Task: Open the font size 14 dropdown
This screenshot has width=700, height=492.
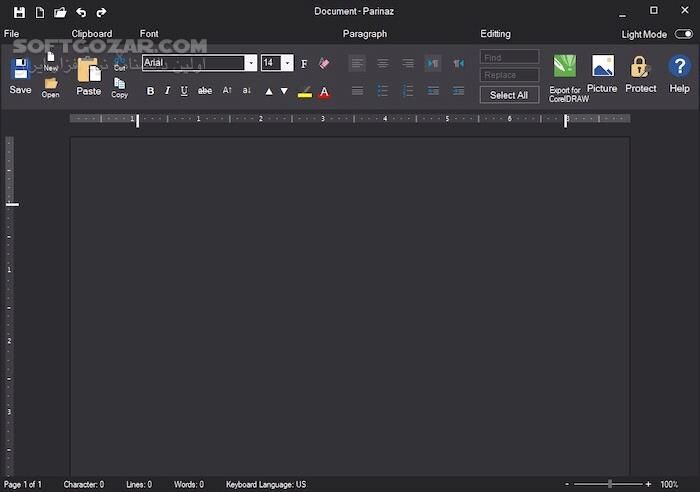Action: click(288, 63)
